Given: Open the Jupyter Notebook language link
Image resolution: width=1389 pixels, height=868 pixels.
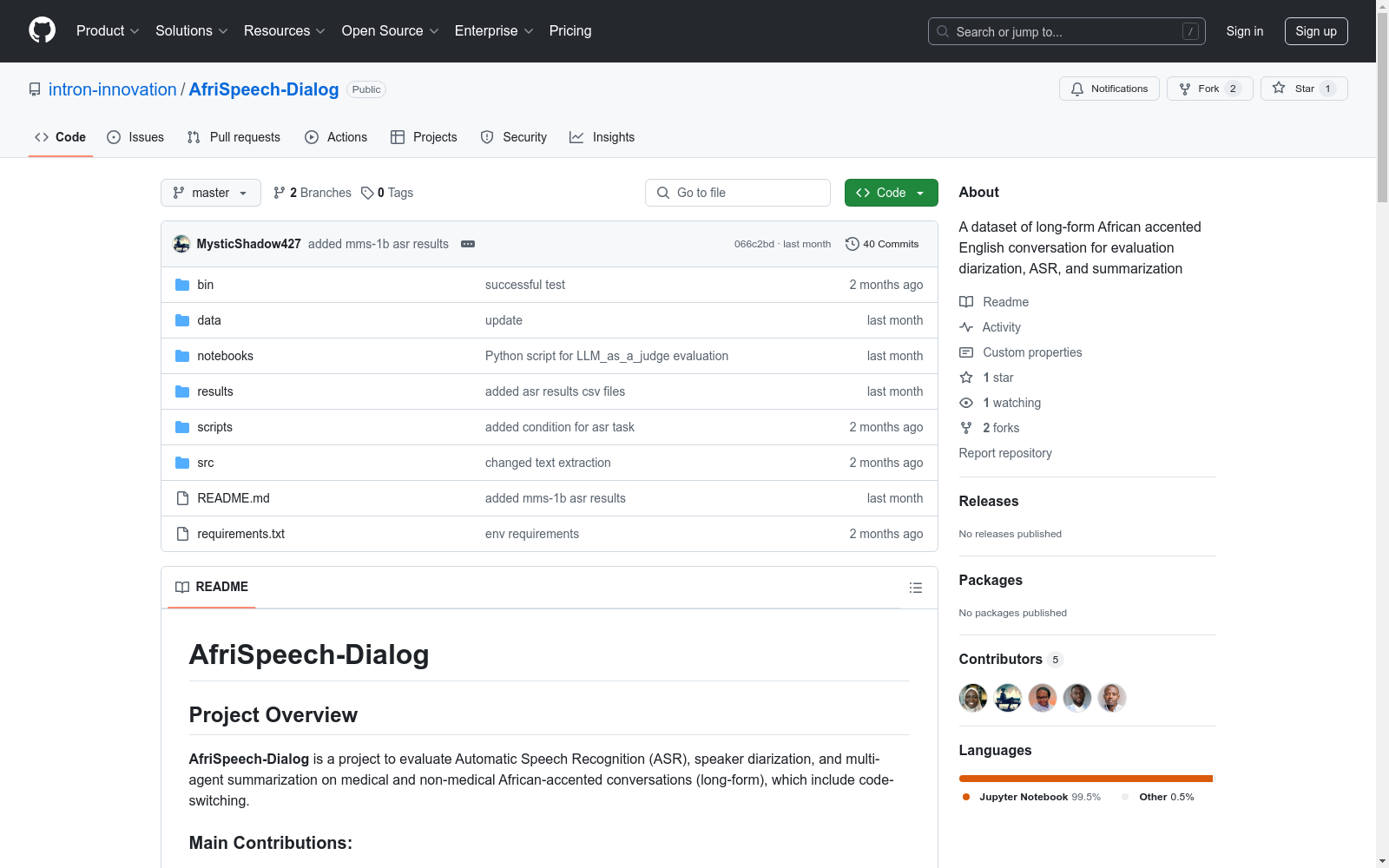Looking at the screenshot, I should (1031, 797).
